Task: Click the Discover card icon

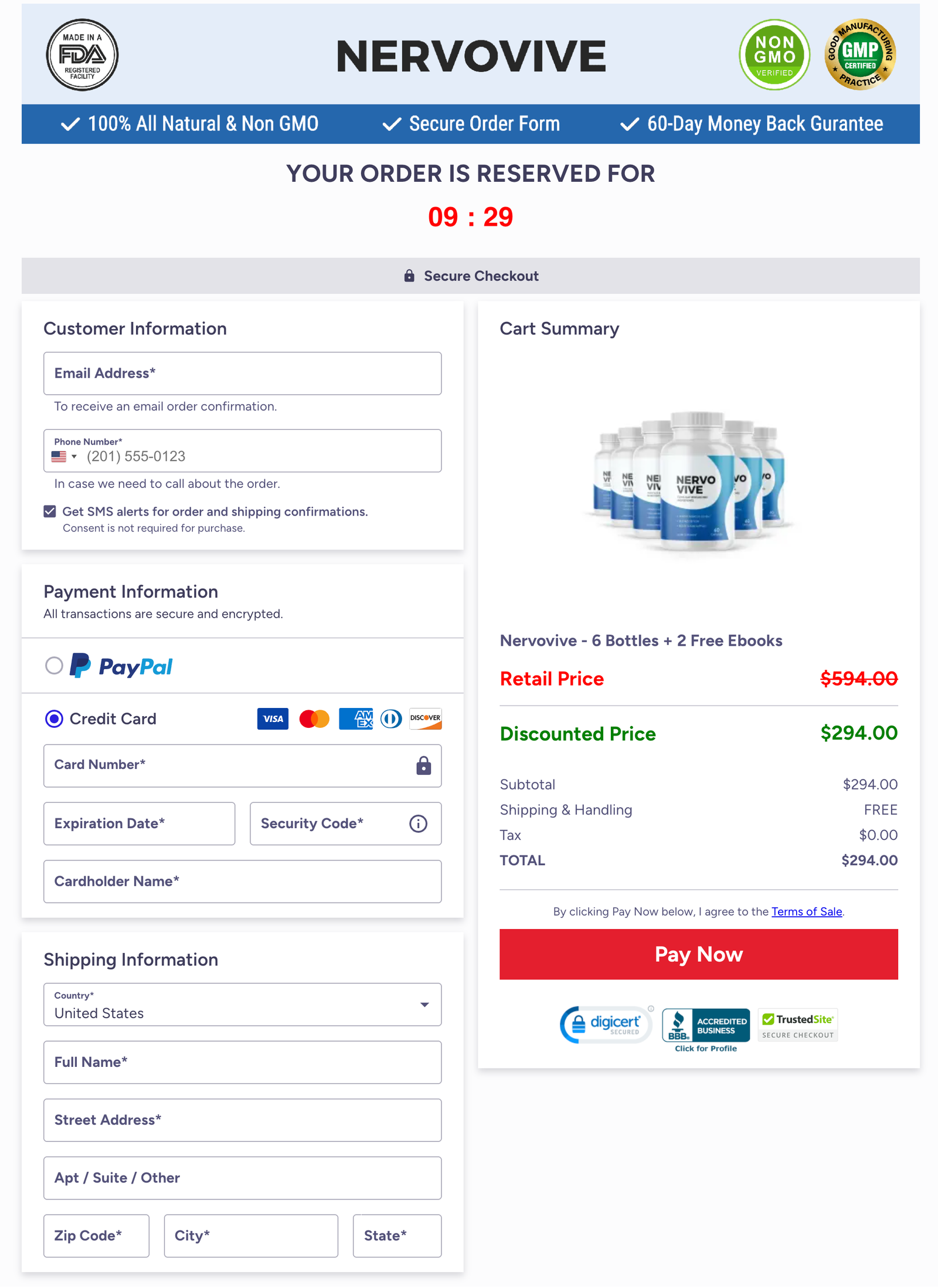Action: coord(425,718)
